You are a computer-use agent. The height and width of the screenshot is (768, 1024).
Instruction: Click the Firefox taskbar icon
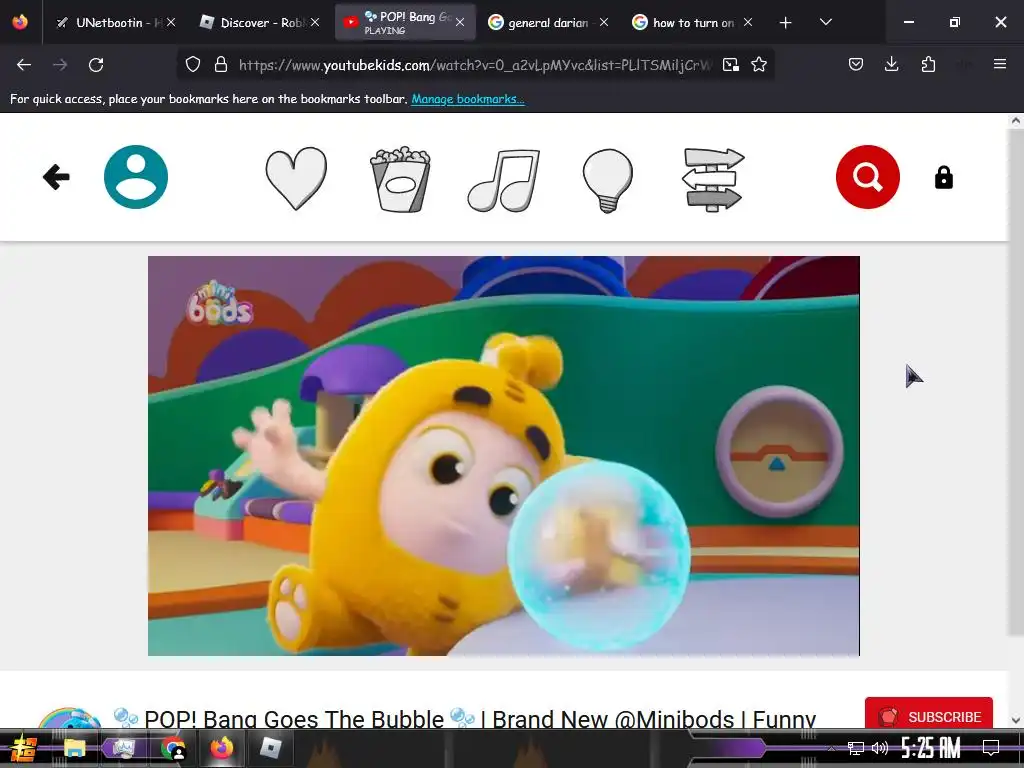click(221, 748)
